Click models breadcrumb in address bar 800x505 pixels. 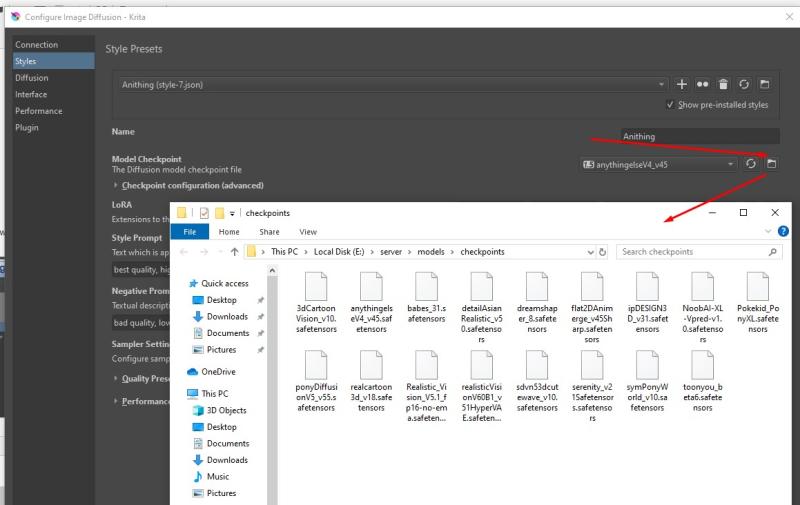pyautogui.click(x=431, y=251)
